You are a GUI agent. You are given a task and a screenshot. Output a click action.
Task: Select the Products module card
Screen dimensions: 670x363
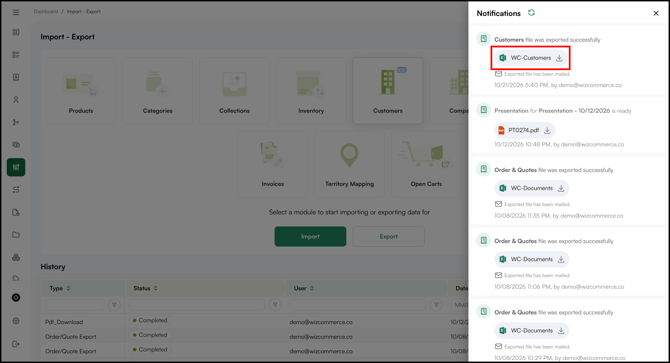tap(81, 91)
